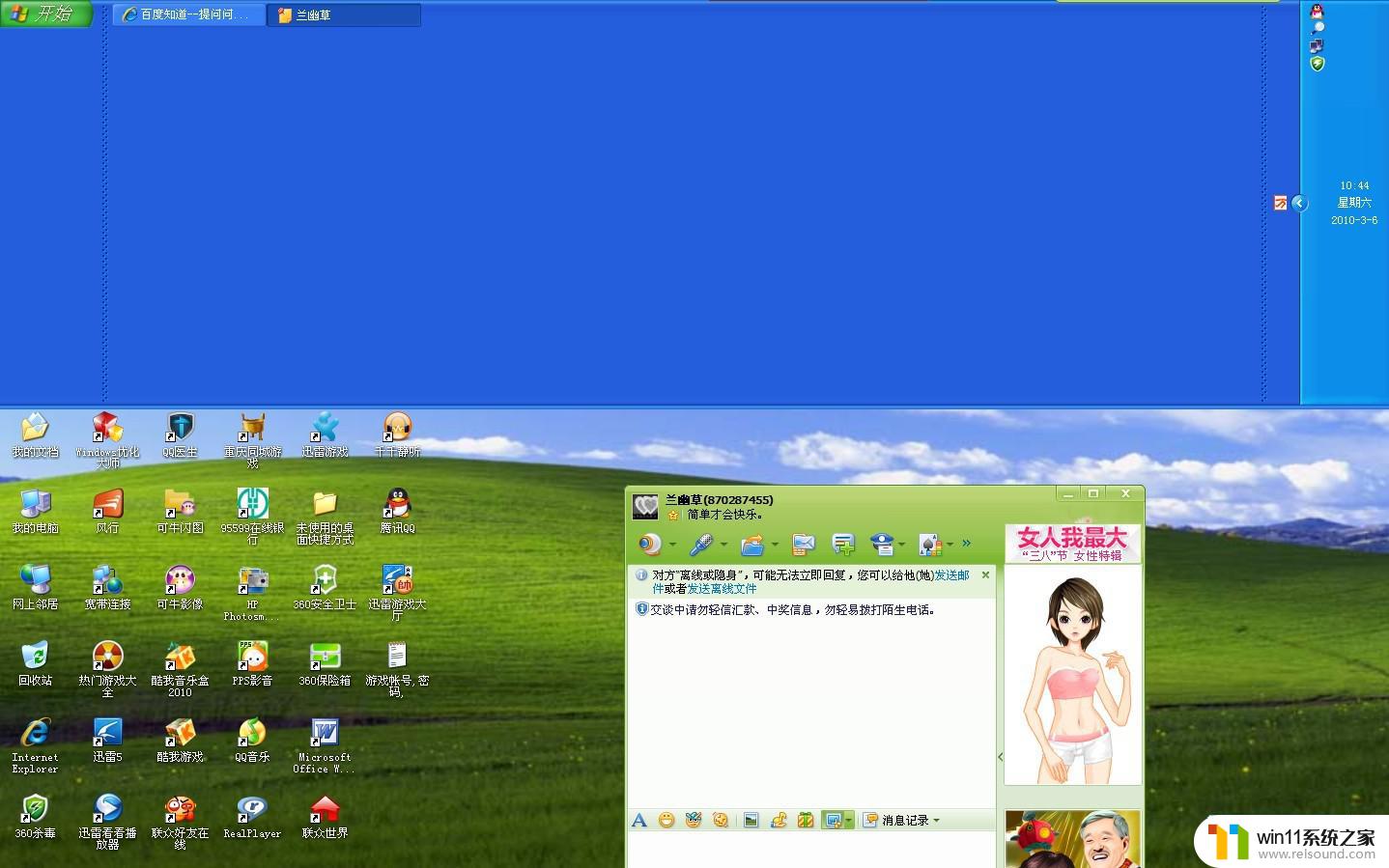The image size is (1389, 868).
Task: Open 360安全卫士 desktop icon
Action: (x=325, y=587)
